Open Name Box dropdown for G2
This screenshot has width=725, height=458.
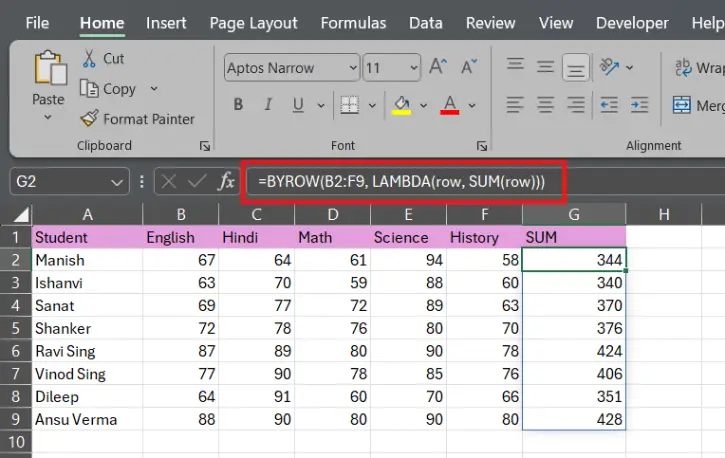(117, 183)
